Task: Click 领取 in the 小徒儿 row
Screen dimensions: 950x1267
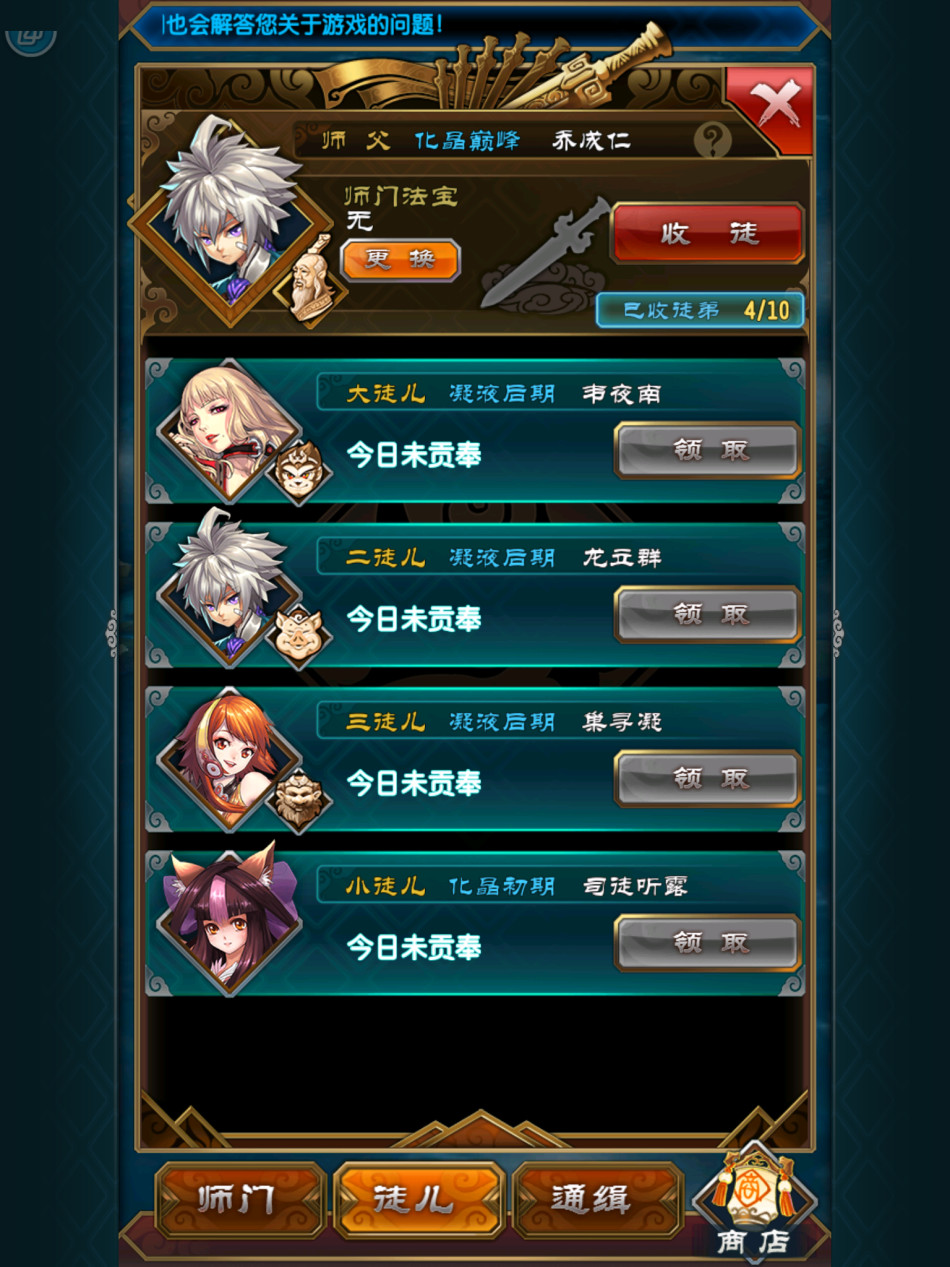Action: tap(707, 942)
